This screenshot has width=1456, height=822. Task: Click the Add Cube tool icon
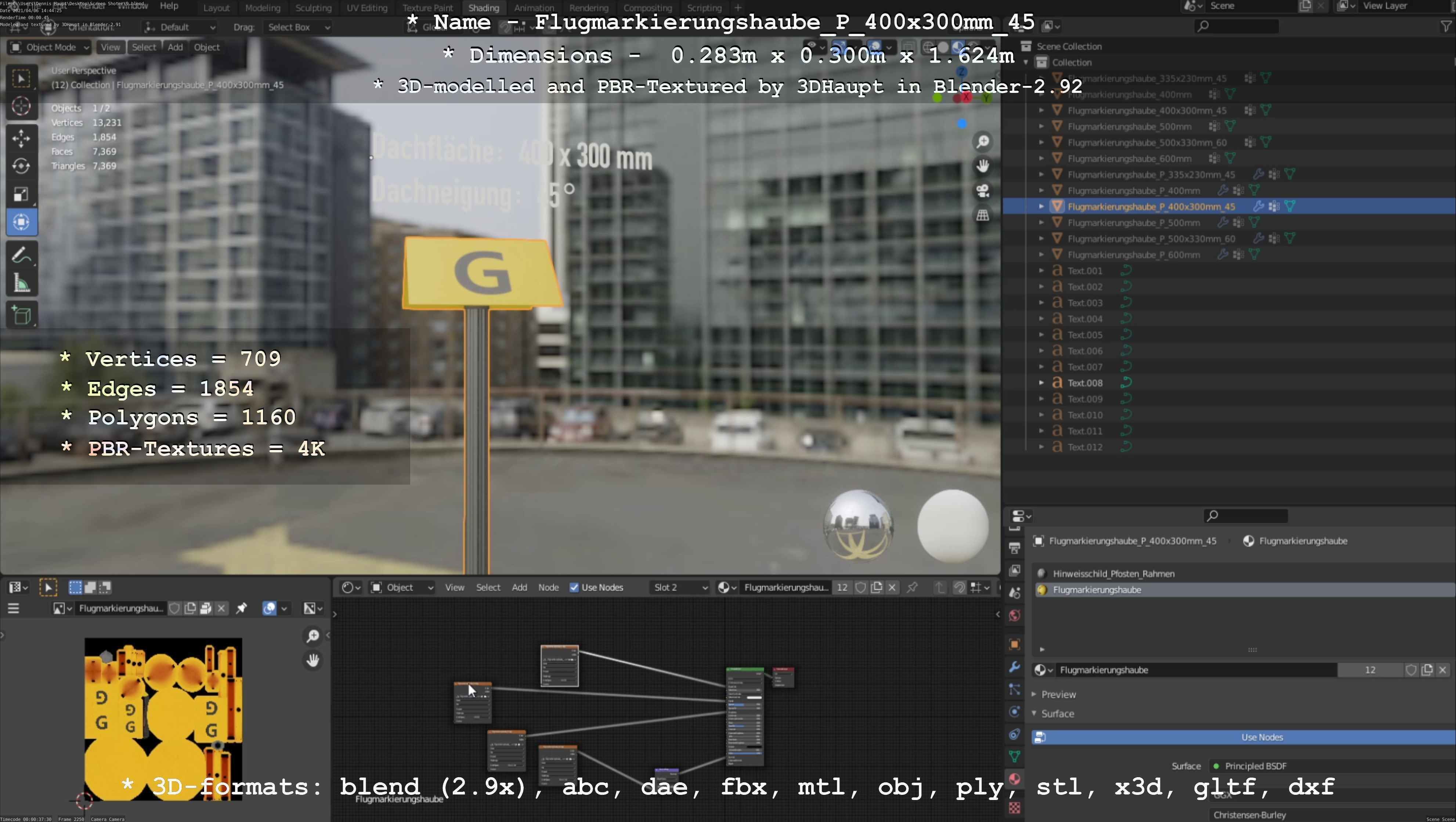click(x=21, y=315)
